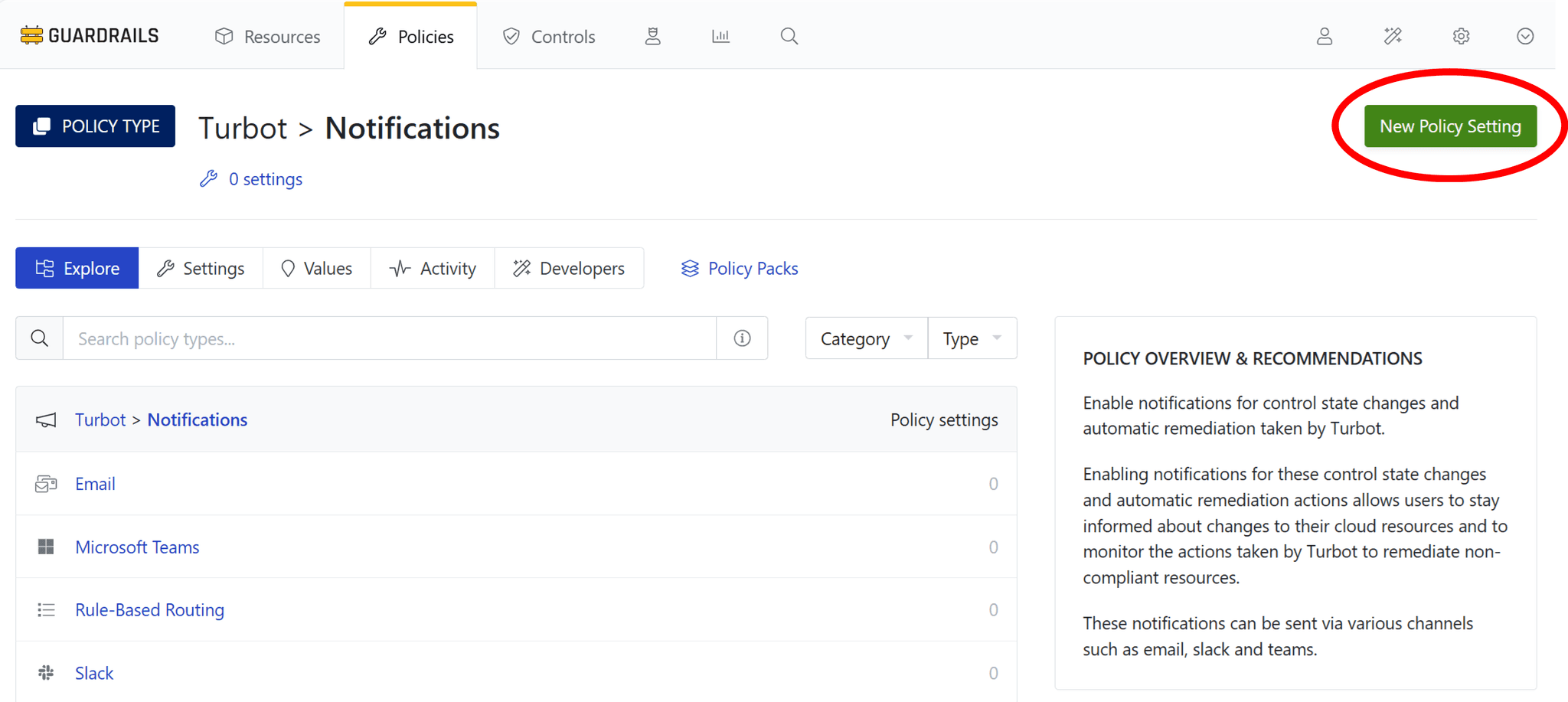Click the health status check-circle icon
The width and height of the screenshot is (1568, 702).
click(x=1524, y=36)
